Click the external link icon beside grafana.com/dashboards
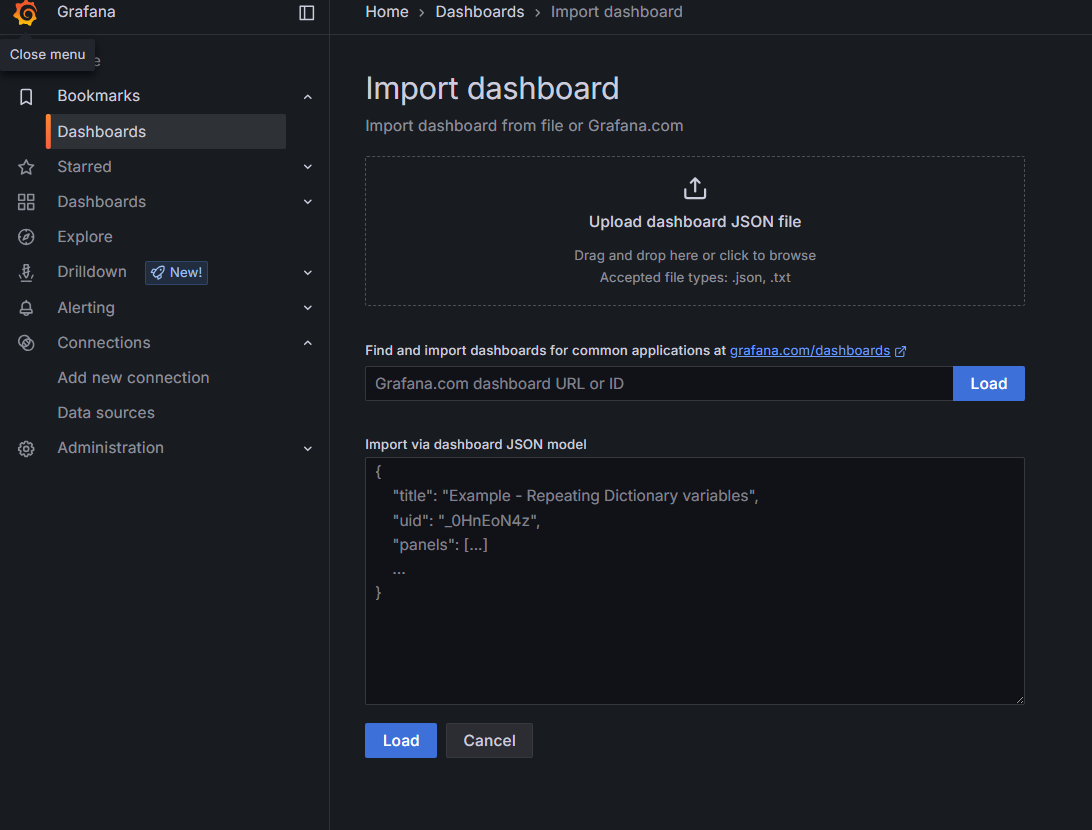The height and width of the screenshot is (830, 1092). tap(900, 351)
